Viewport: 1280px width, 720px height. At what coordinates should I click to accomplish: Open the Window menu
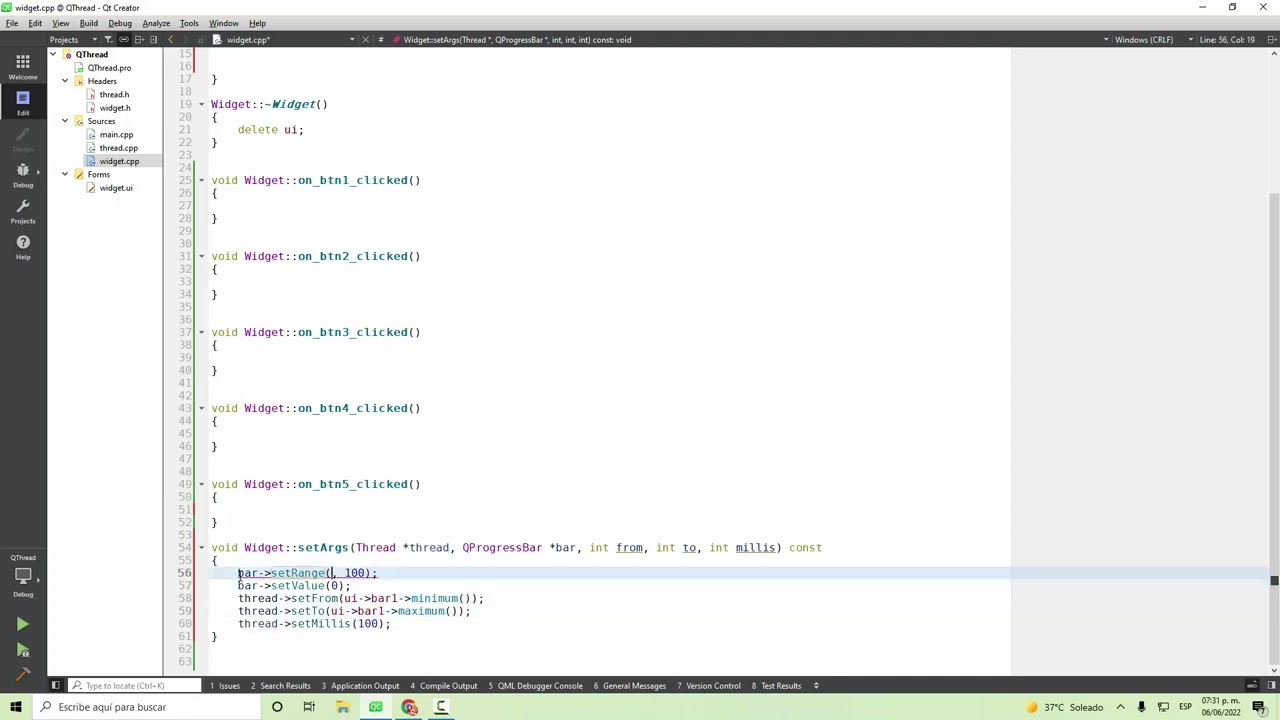(x=223, y=23)
